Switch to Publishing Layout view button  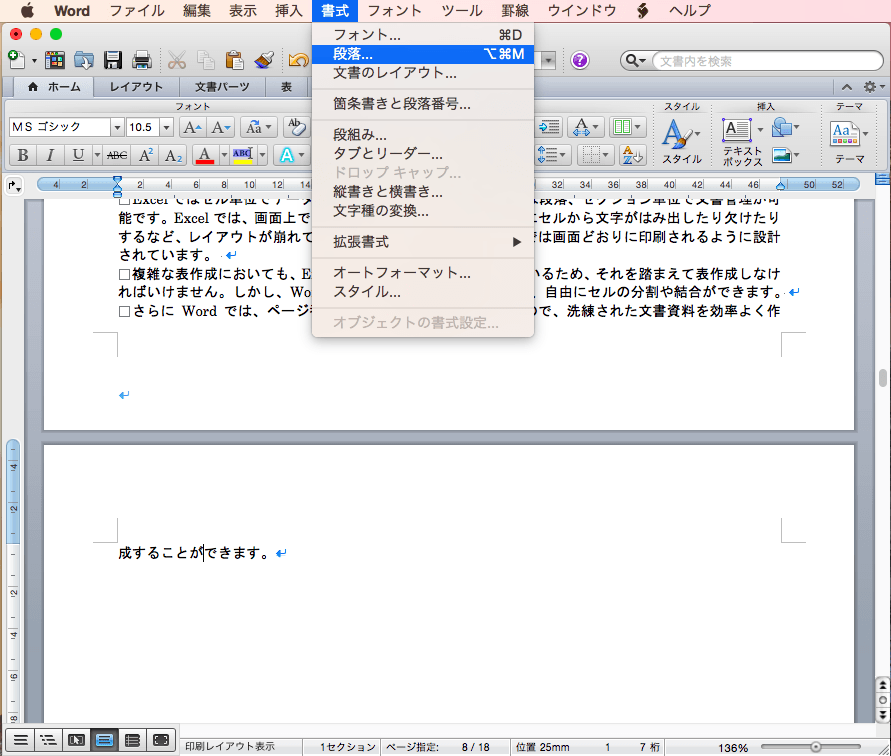[76, 740]
